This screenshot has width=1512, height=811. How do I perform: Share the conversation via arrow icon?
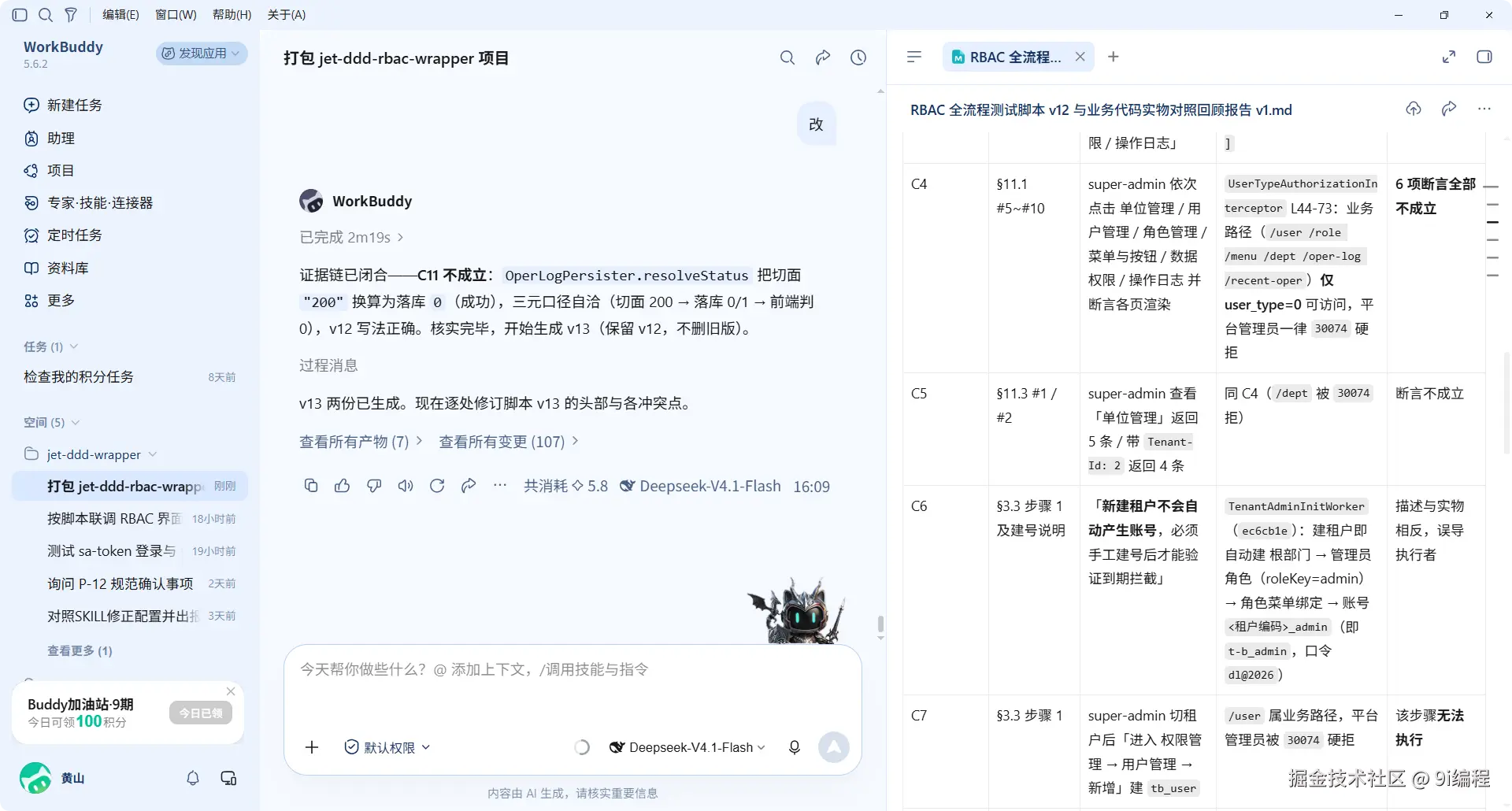823,57
